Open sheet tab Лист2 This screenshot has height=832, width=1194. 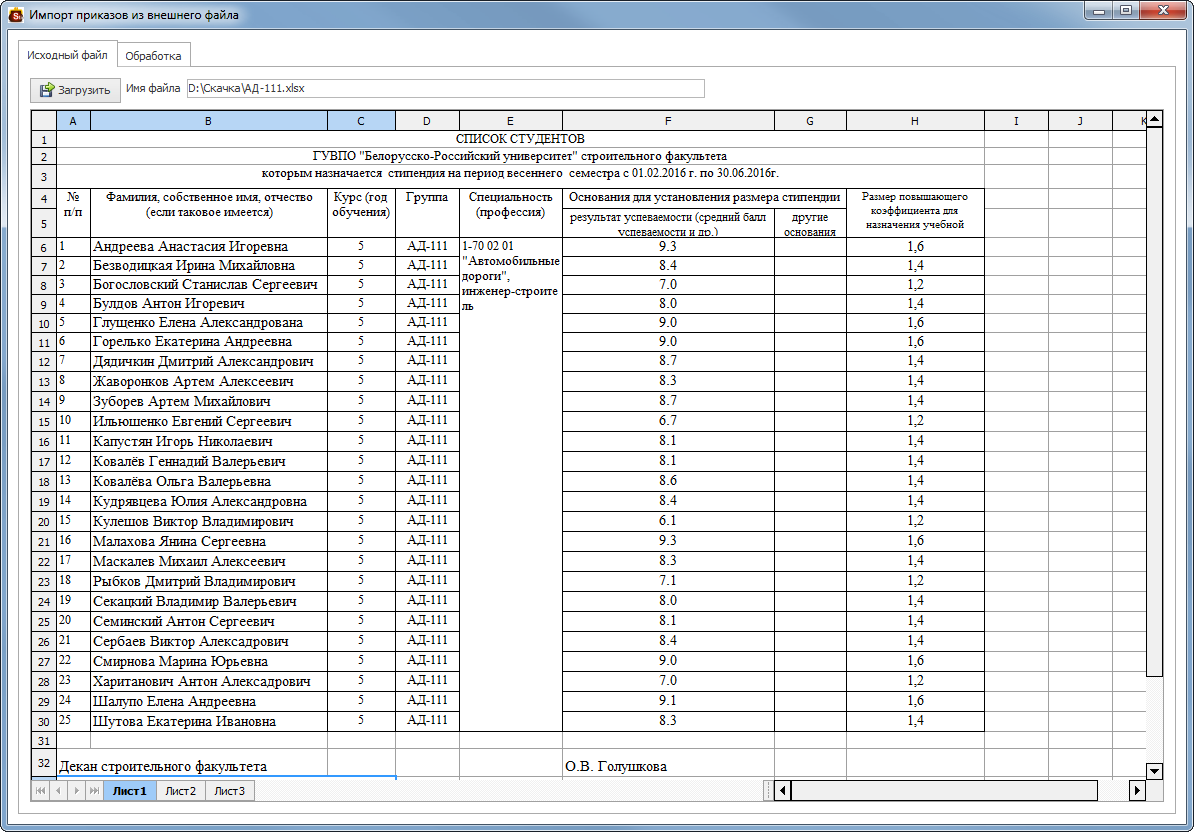click(x=180, y=791)
